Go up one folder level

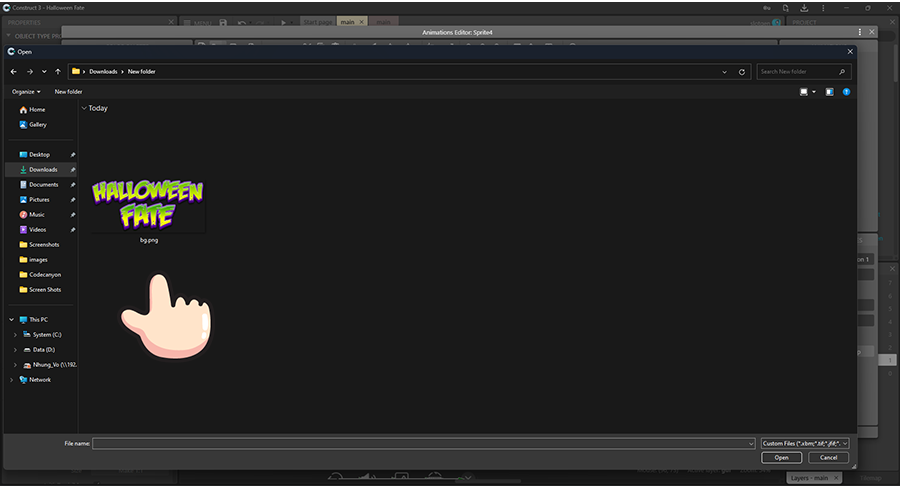click(58, 72)
